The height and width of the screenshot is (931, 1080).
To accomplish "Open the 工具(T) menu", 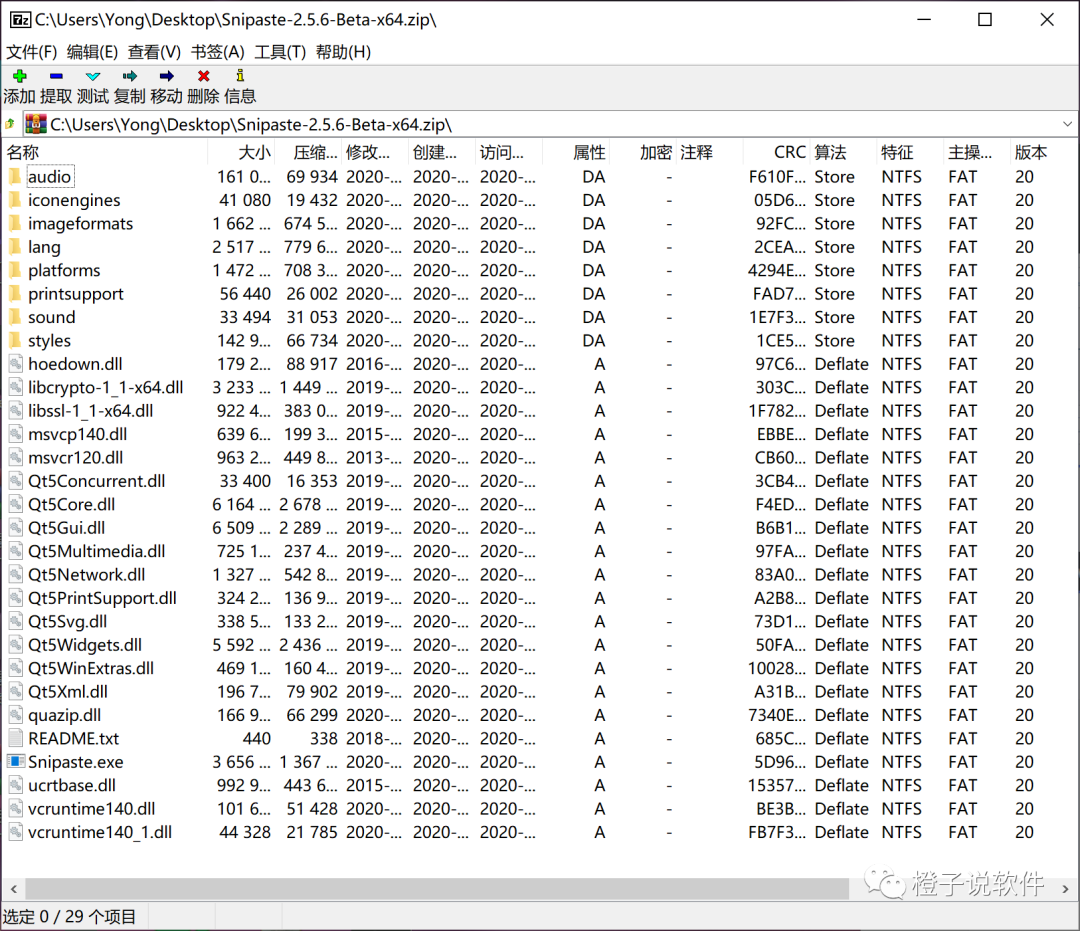I will pyautogui.click(x=280, y=52).
